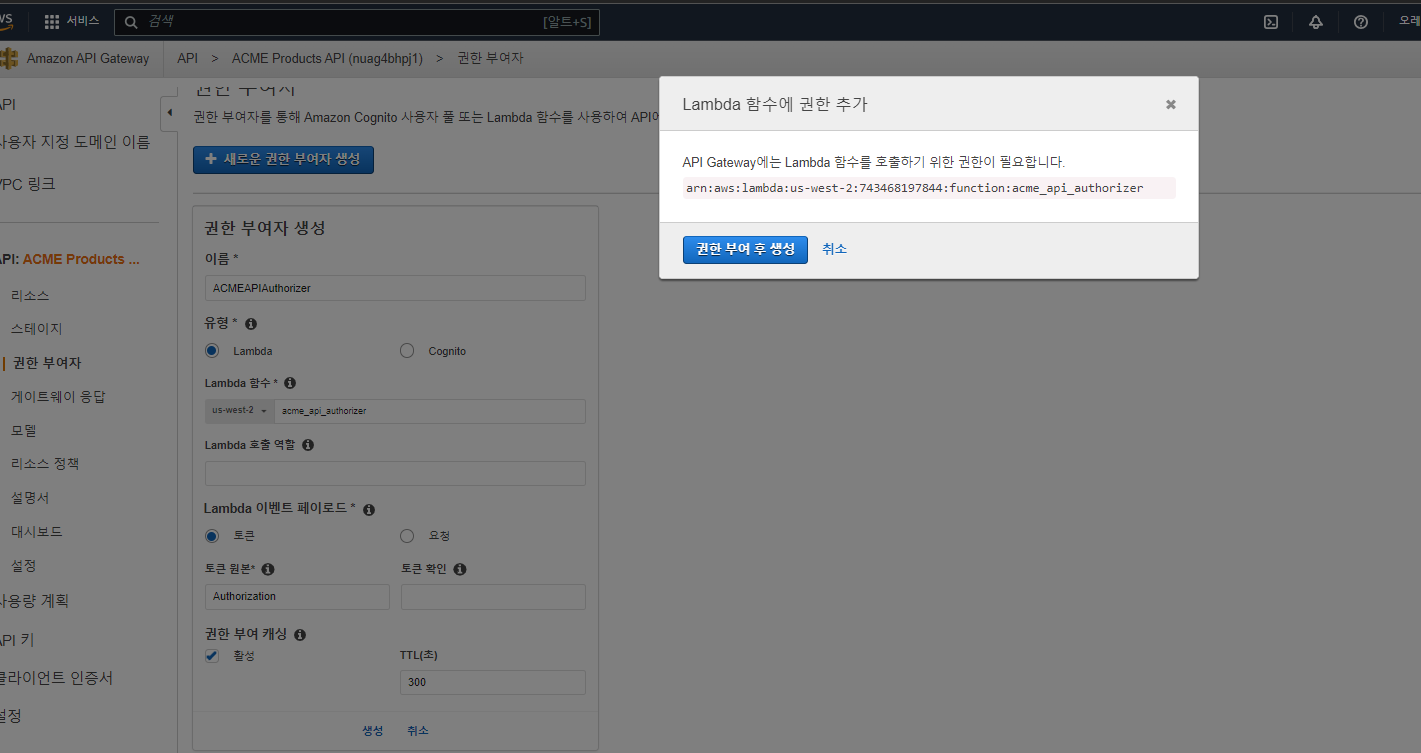Select the Lambda ARN text in dialog
1421x753 pixels.
914,188
